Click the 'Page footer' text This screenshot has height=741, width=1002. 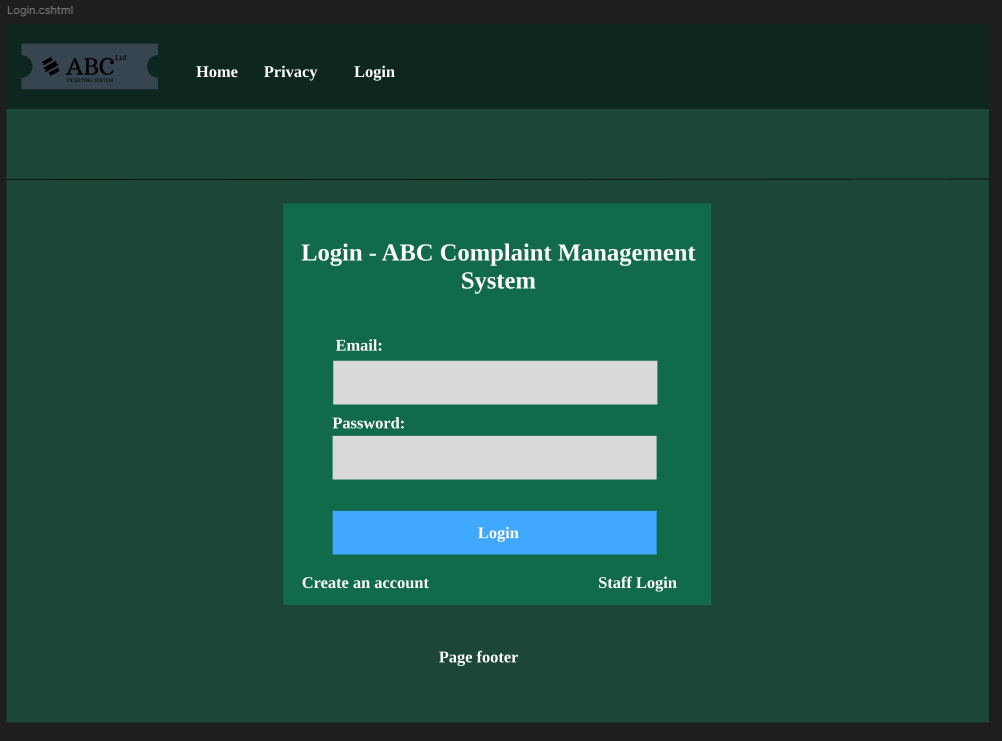478,657
